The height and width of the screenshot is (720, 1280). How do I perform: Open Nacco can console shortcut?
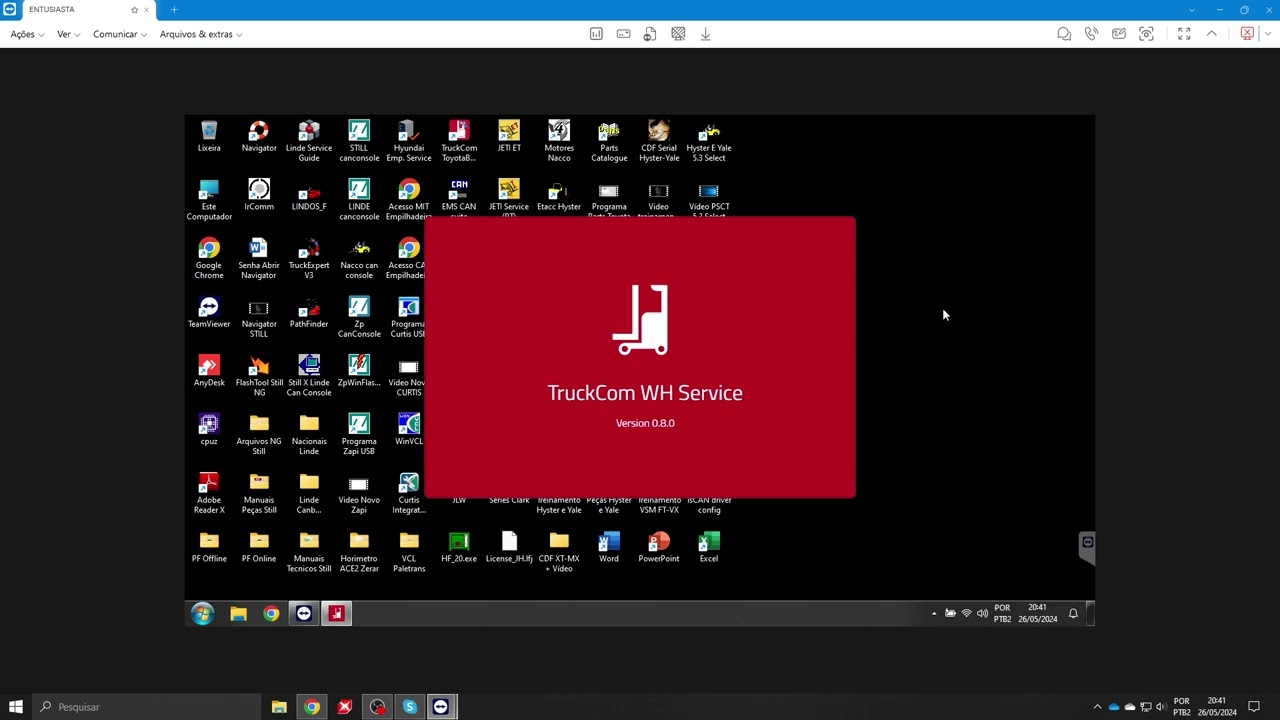(x=359, y=258)
